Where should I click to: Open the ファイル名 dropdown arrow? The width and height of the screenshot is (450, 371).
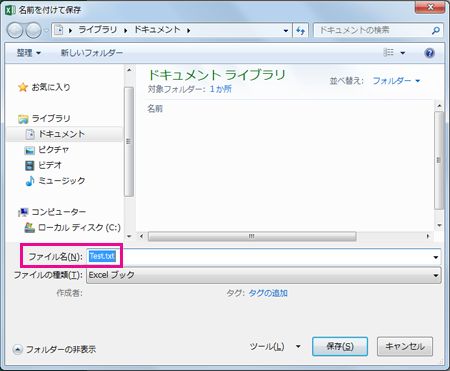435,257
